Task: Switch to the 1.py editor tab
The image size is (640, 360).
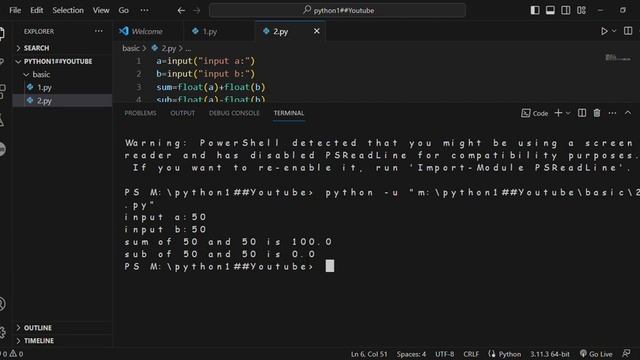Action: (x=210, y=31)
